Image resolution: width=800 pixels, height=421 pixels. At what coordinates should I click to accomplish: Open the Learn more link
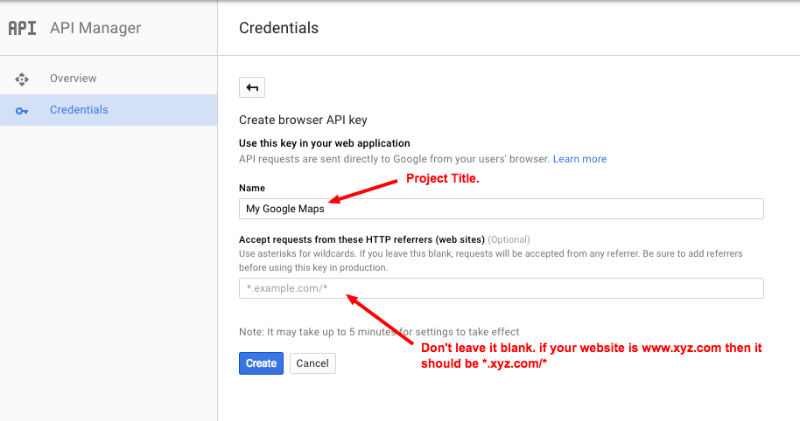(580, 159)
